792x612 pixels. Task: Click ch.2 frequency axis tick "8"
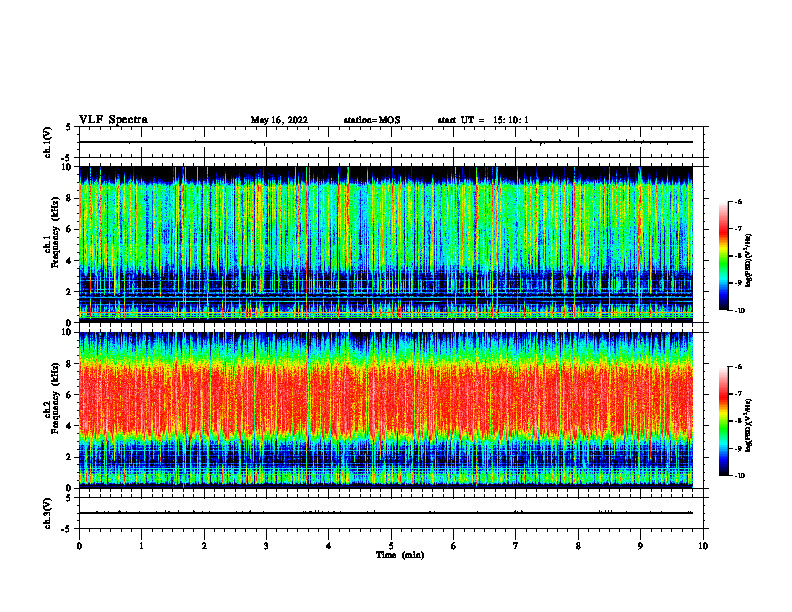(70, 364)
